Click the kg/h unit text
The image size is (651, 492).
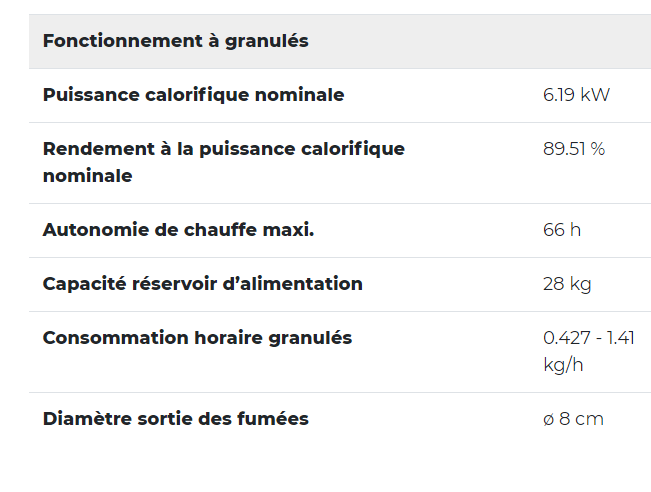[563, 365]
